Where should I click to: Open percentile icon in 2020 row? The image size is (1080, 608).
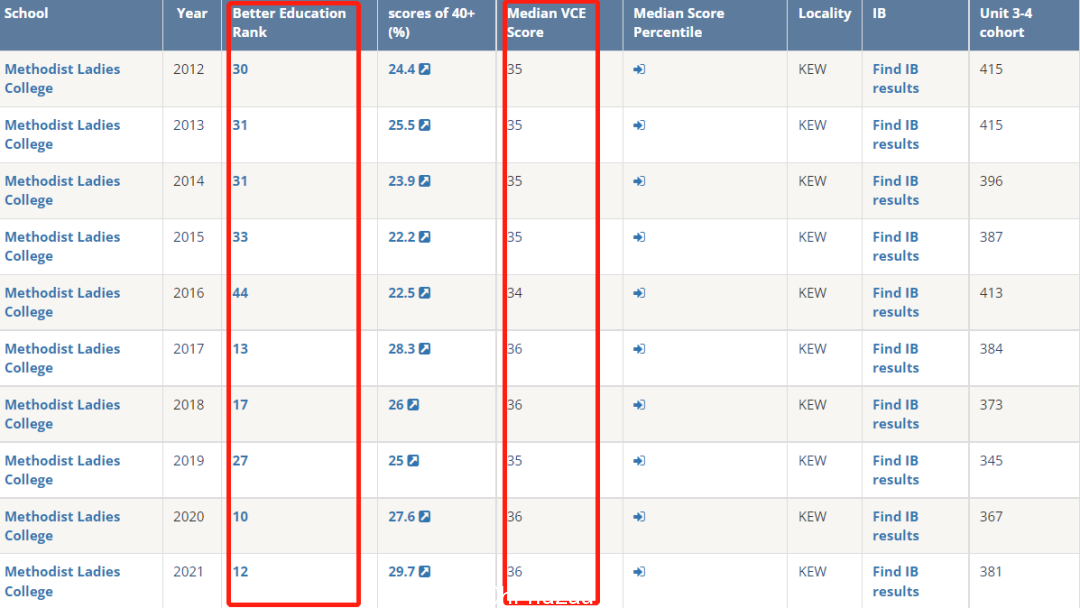point(639,516)
